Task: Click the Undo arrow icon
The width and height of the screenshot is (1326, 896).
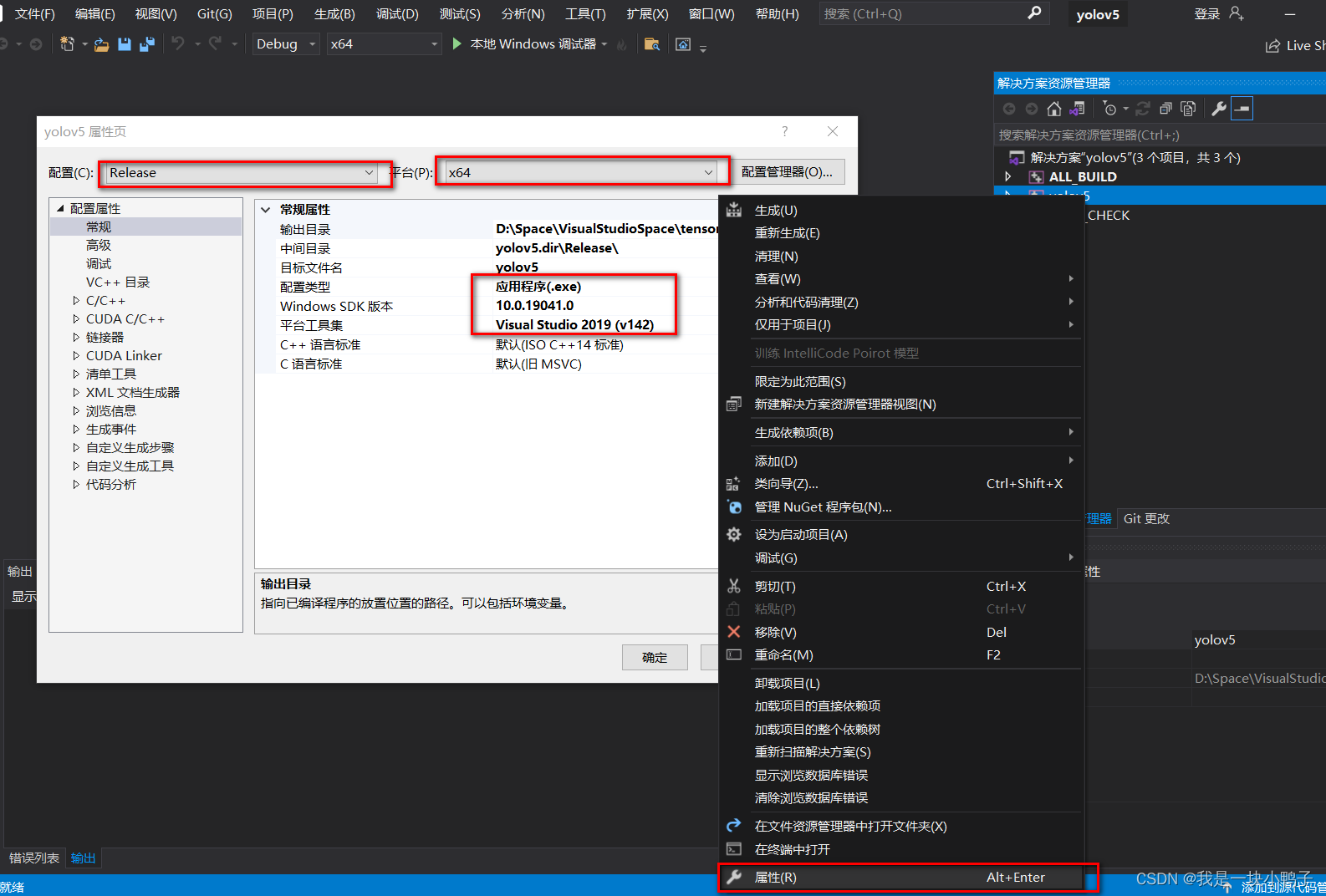Action: [x=178, y=43]
